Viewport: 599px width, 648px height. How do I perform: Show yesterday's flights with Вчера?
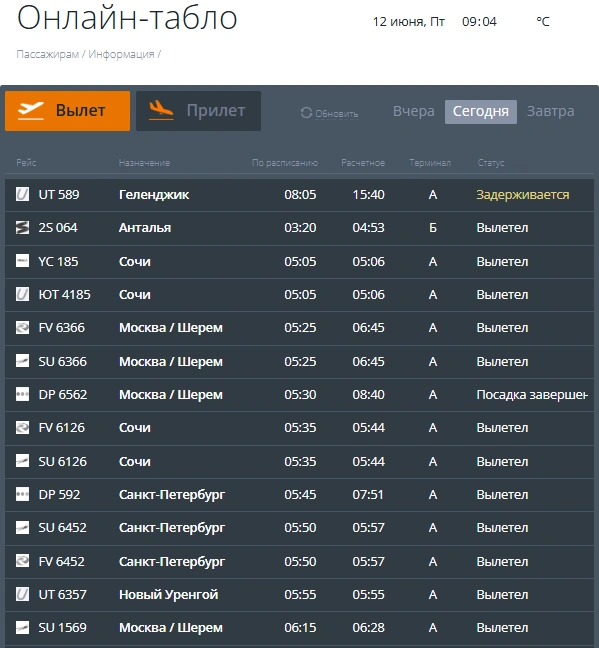click(413, 111)
